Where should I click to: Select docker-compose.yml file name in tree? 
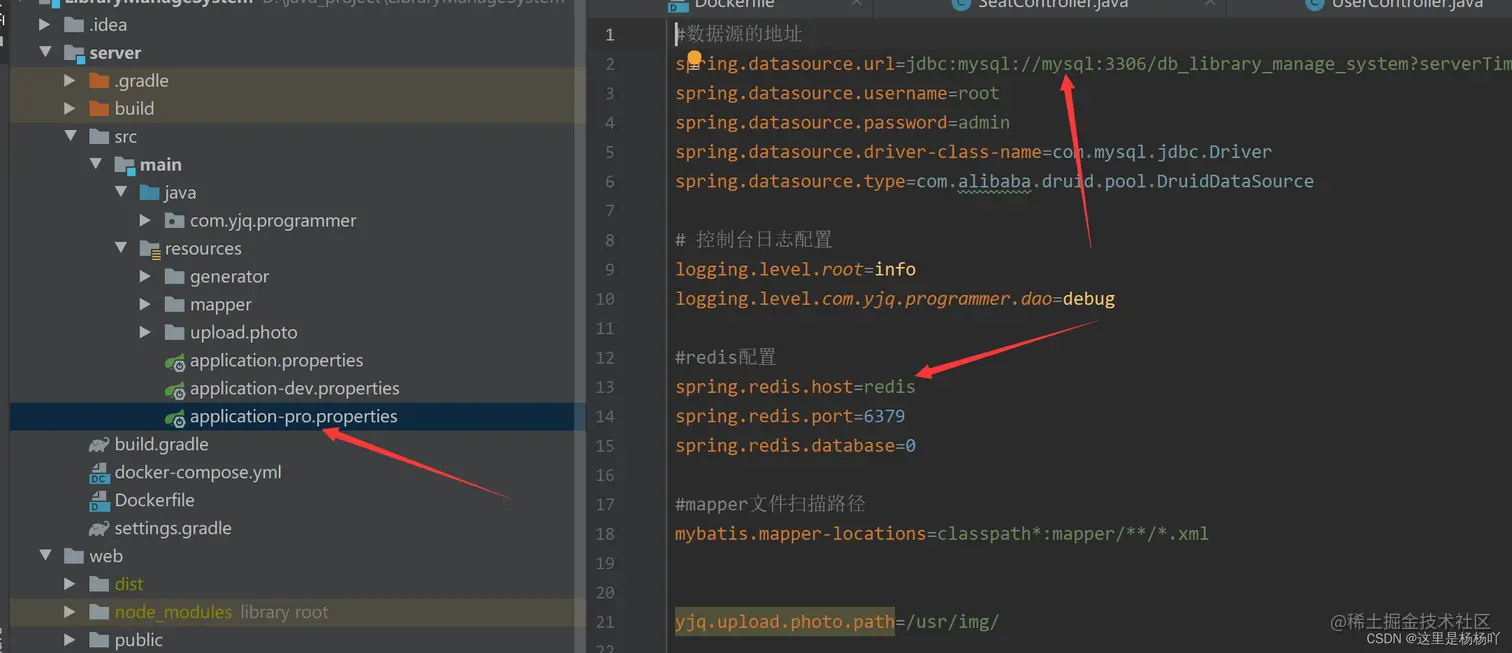pyautogui.click(x=198, y=473)
